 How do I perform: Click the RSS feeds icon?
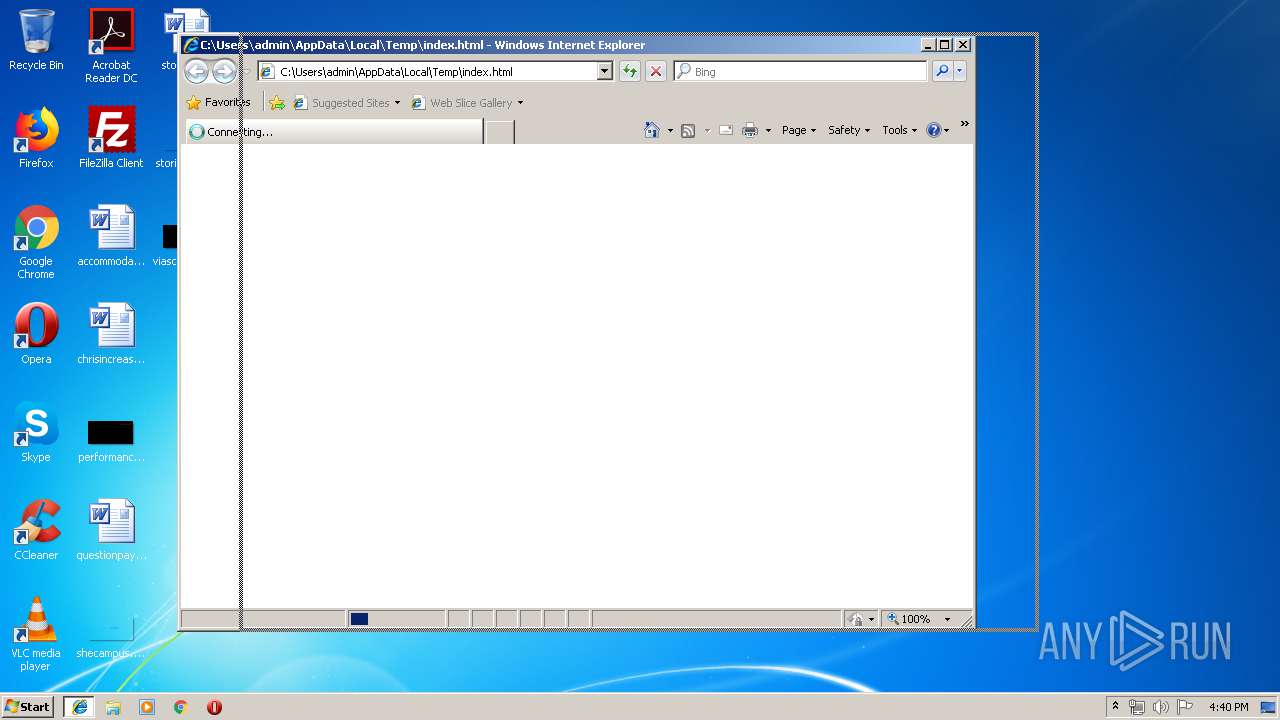[688, 130]
